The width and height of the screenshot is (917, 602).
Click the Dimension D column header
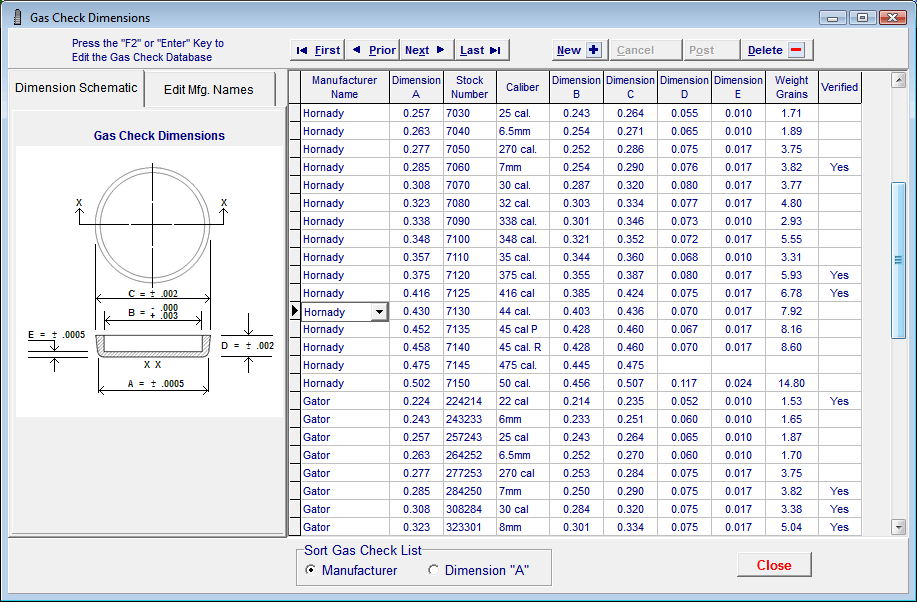(684, 87)
